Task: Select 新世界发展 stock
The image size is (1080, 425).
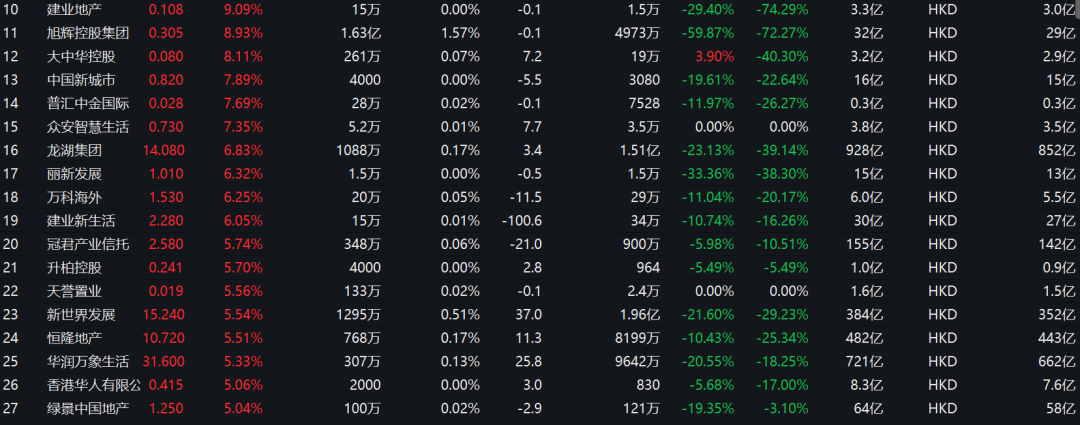Action: tap(81, 314)
